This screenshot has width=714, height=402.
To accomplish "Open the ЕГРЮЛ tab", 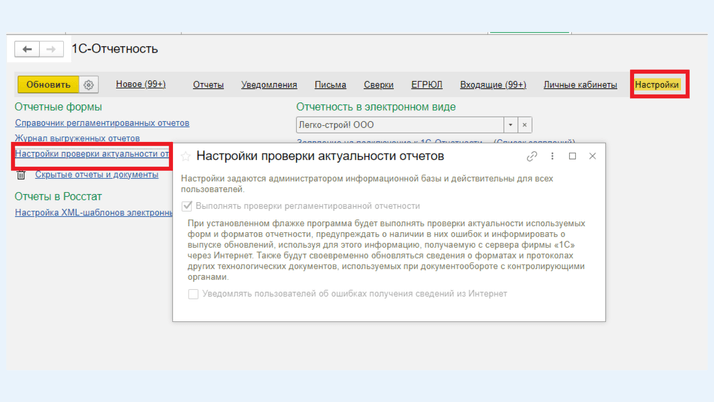I will pos(427,85).
